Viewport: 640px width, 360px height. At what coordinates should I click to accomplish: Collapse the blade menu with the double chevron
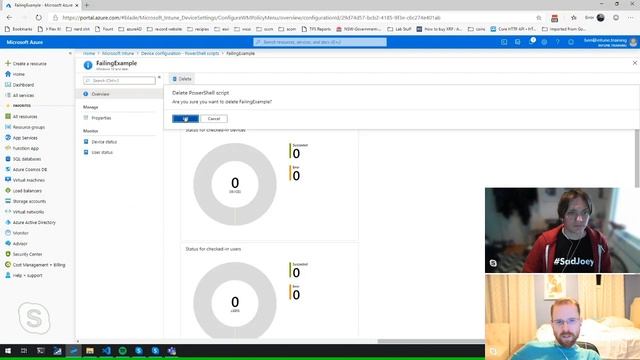coord(159,78)
